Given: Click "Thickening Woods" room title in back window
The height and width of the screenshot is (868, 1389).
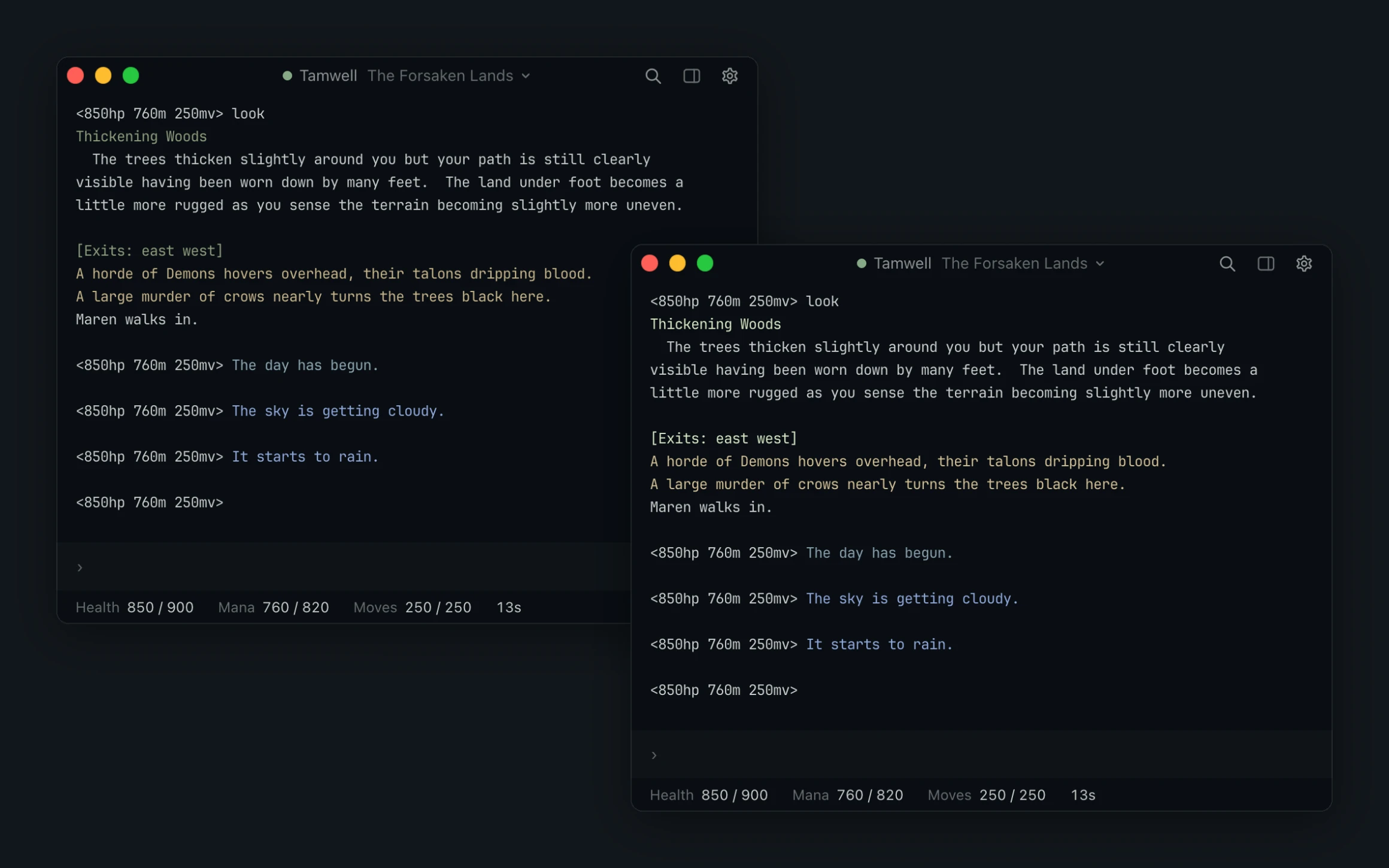Looking at the screenshot, I should tap(141, 136).
